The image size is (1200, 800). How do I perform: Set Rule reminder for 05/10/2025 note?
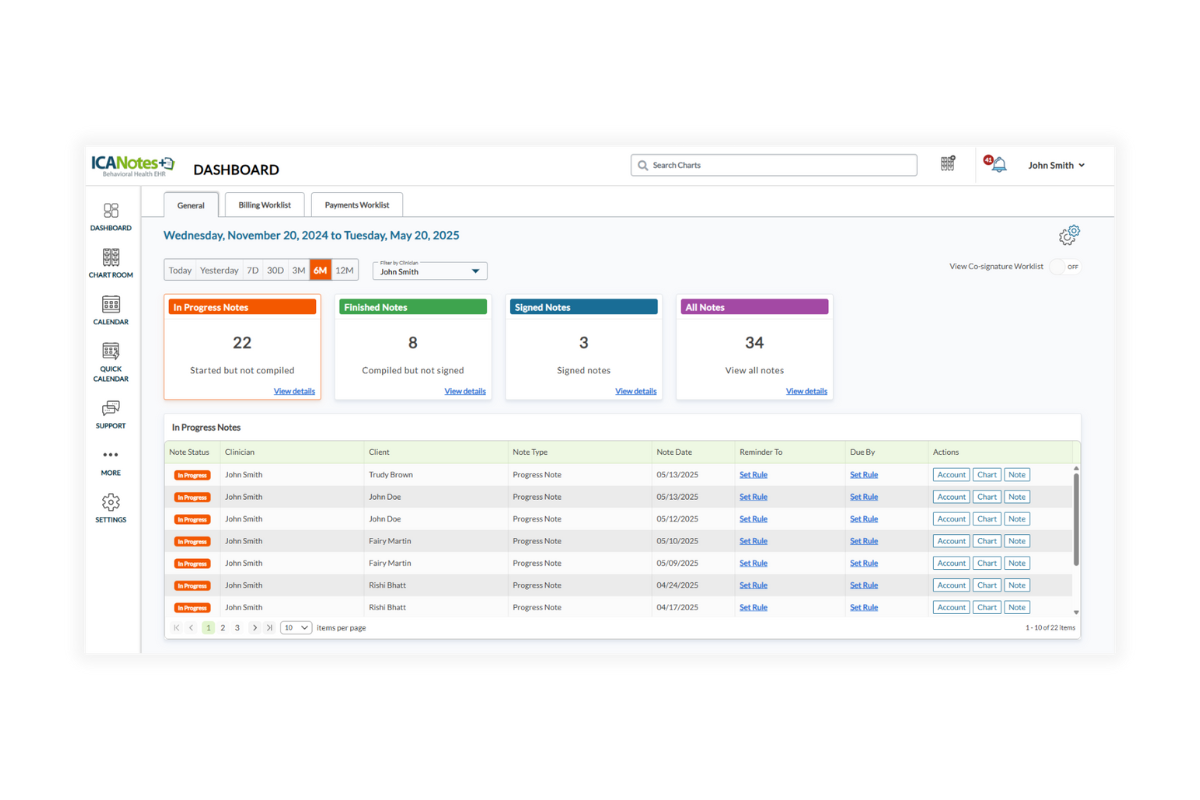(753, 541)
